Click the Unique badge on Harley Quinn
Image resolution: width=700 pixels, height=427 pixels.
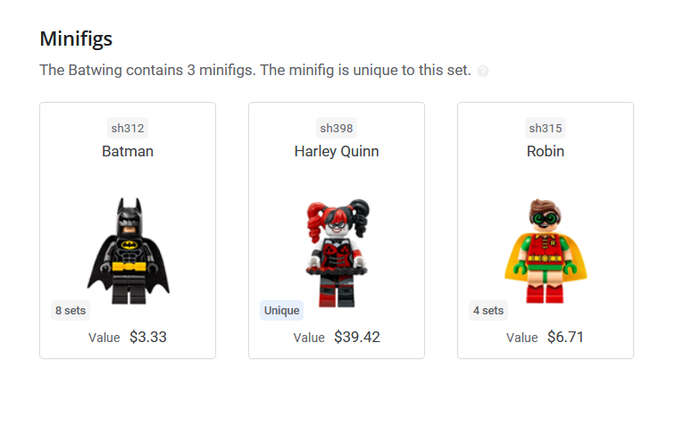click(x=282, y=310)
